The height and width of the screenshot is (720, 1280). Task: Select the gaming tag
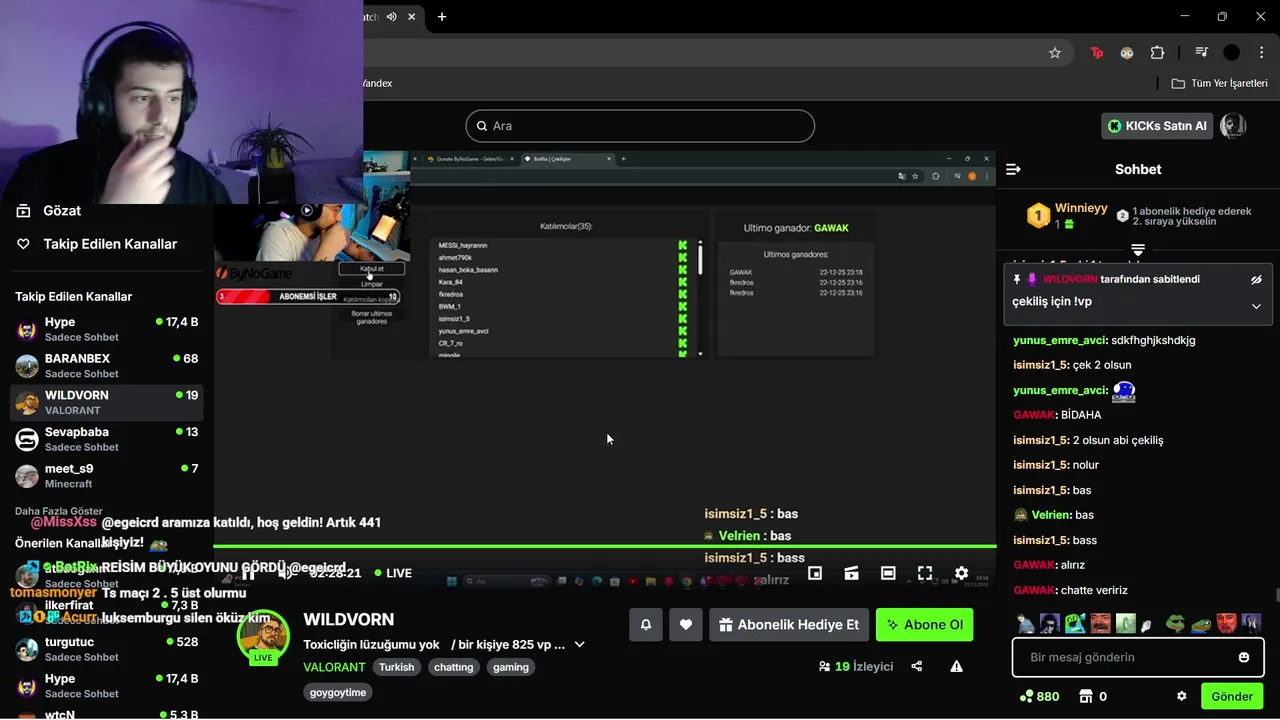tap(511, 667)
